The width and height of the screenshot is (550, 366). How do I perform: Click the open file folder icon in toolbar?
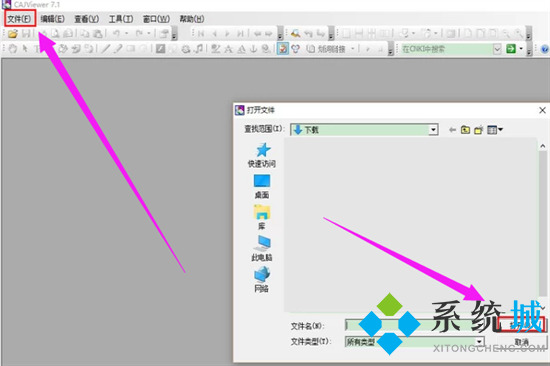pyautogui.click(x=13, y=34)
